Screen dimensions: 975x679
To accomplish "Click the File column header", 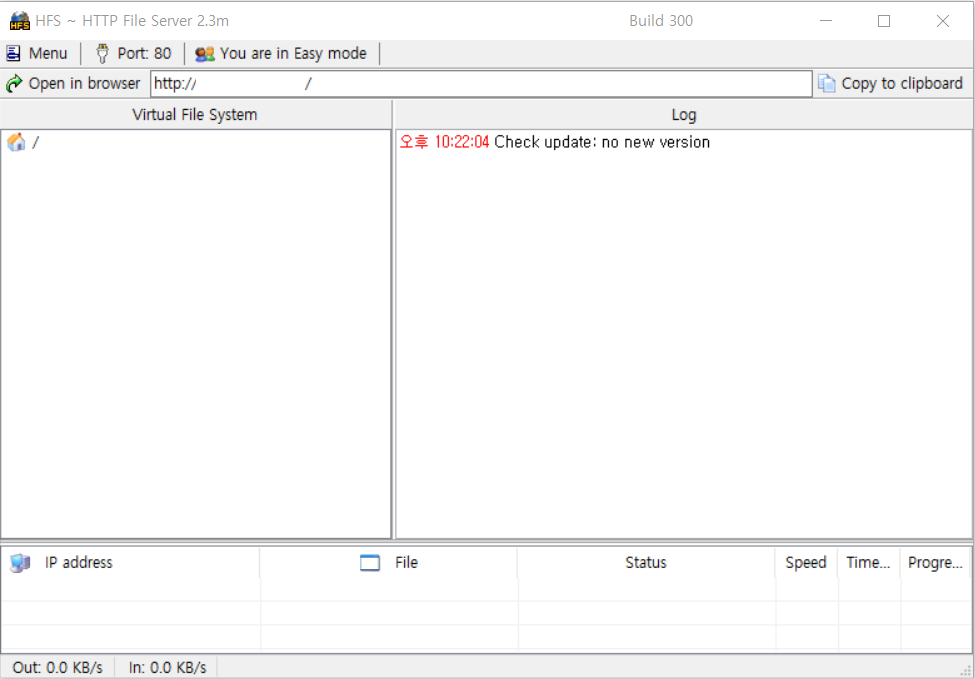I will tap(389, 563).
